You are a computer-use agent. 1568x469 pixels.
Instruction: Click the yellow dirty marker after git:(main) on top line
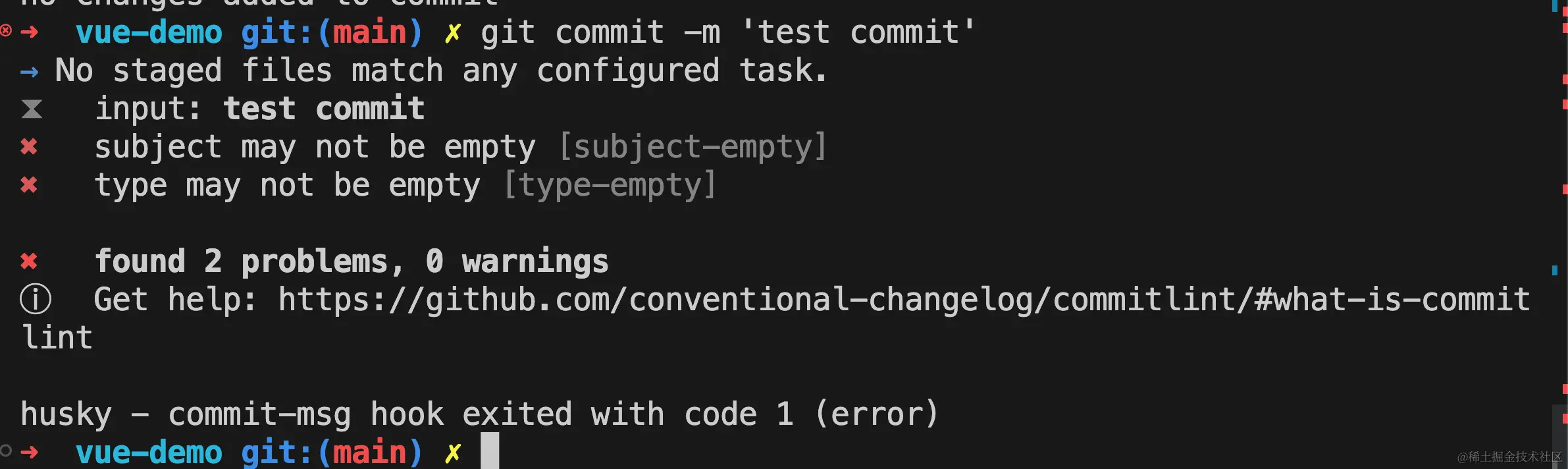click(453, 33)
